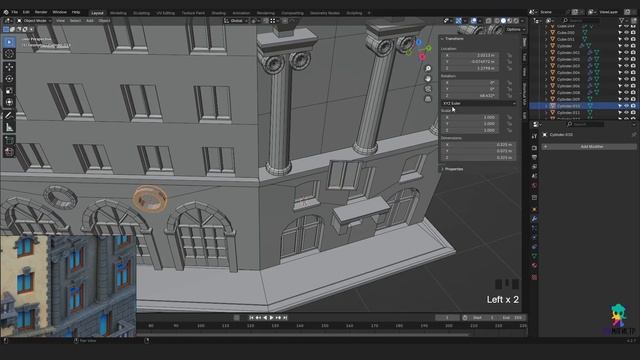Select the Select Box tool

click(9, 42)
